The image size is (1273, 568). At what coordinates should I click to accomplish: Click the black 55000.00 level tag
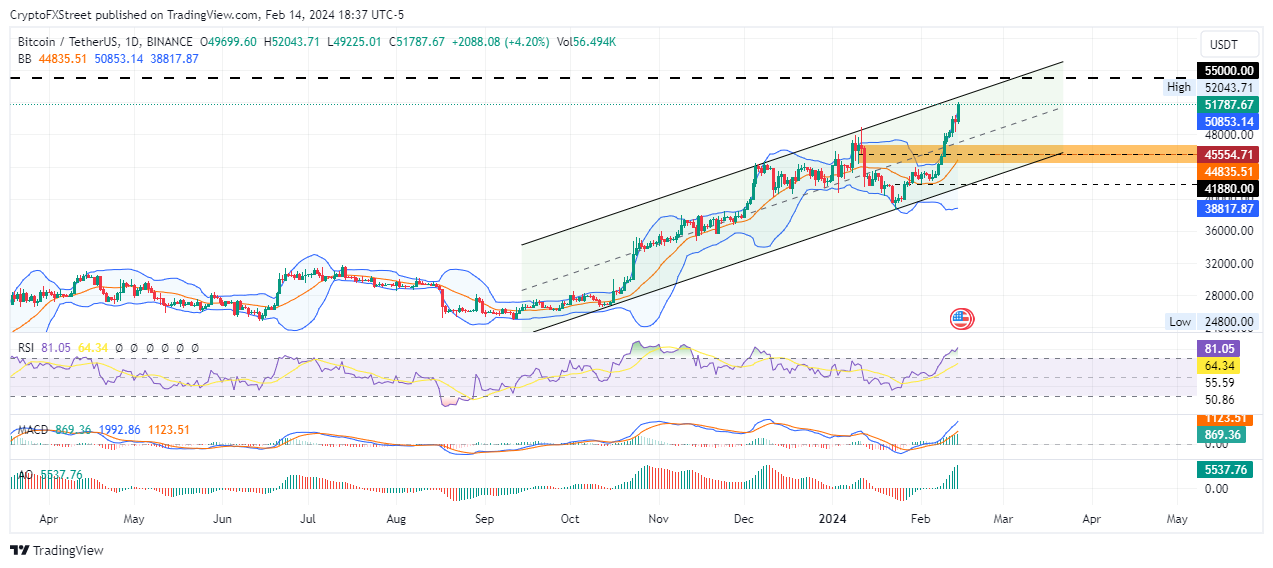1226,71
